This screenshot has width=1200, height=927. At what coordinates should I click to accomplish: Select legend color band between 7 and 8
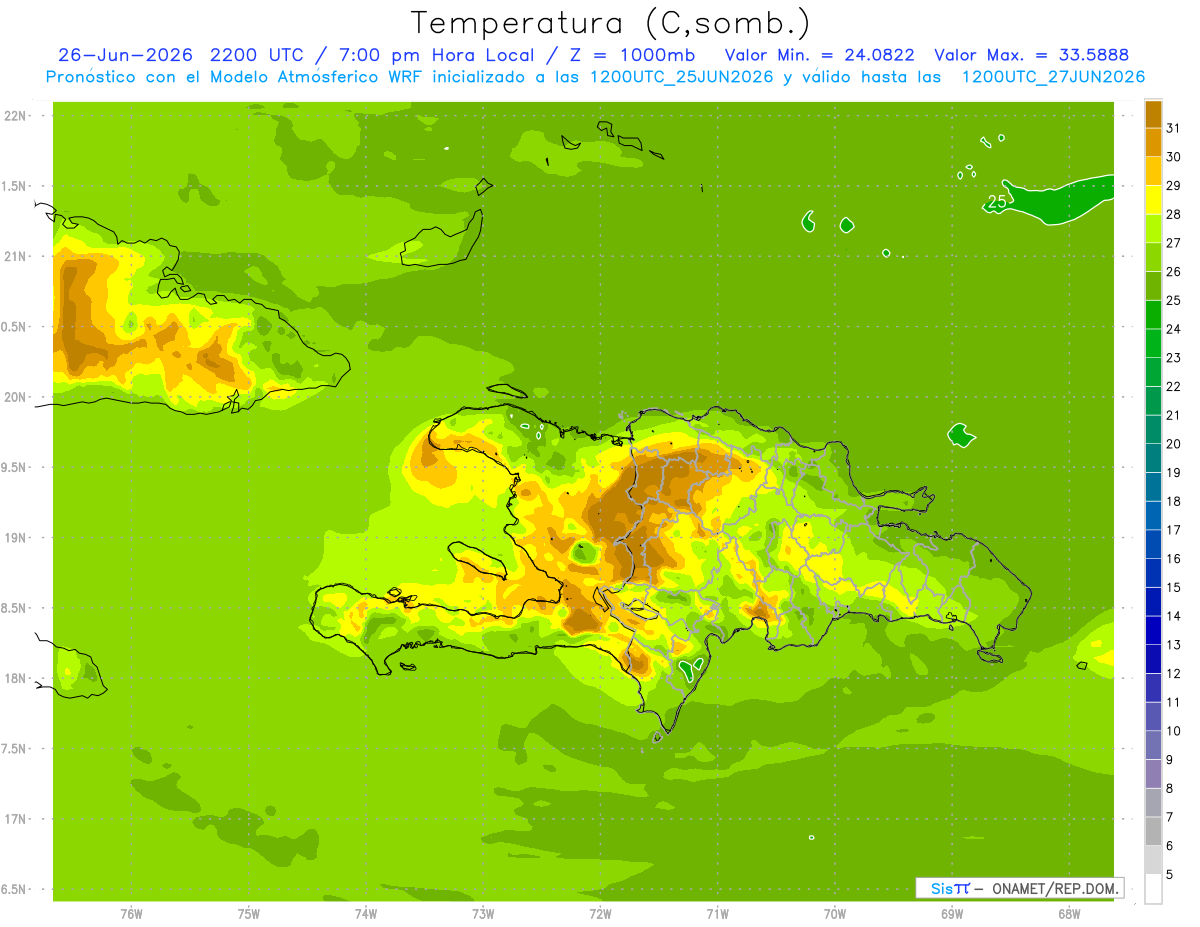1153,803
